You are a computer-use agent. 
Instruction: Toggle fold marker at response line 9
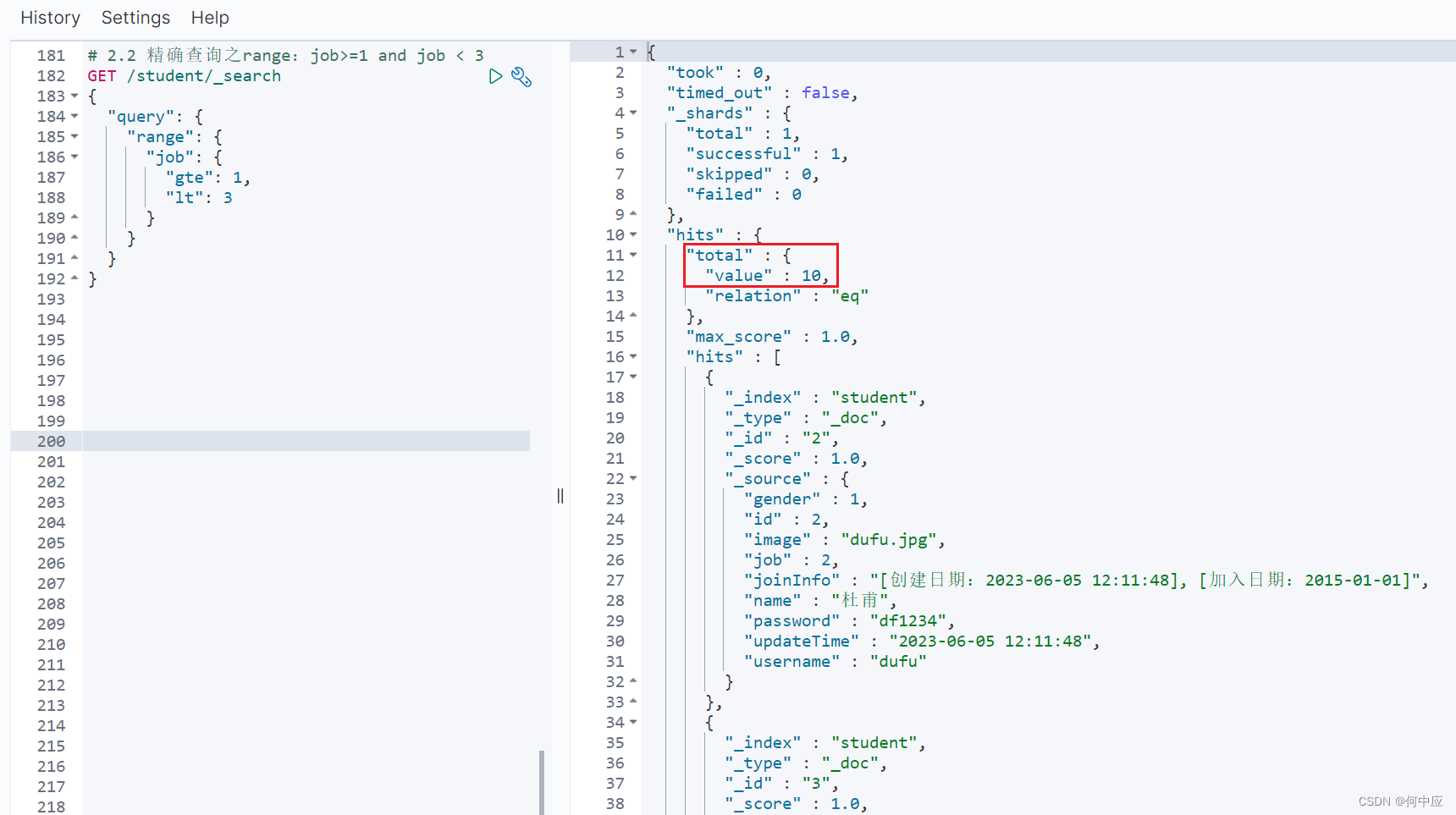[633, 214]
